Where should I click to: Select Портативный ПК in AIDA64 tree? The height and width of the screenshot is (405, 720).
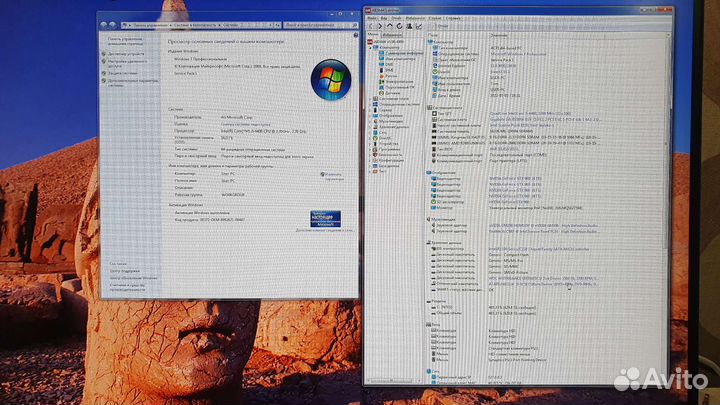point(397,87)
